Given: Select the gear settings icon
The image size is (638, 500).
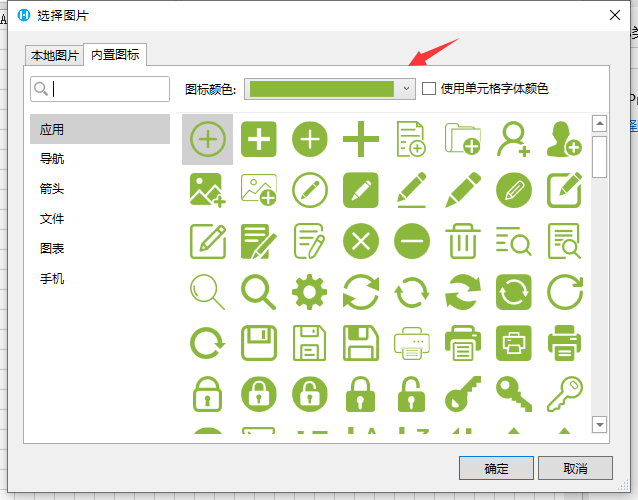Looking at the screenshot, I should point(310,292).
